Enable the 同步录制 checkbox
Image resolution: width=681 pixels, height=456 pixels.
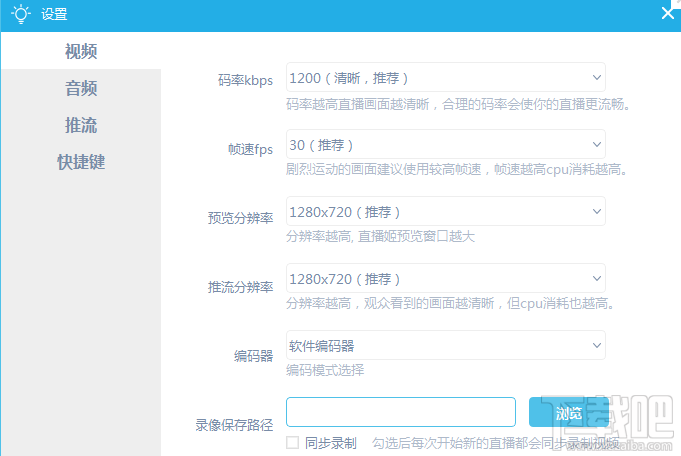tap(293, 443)
